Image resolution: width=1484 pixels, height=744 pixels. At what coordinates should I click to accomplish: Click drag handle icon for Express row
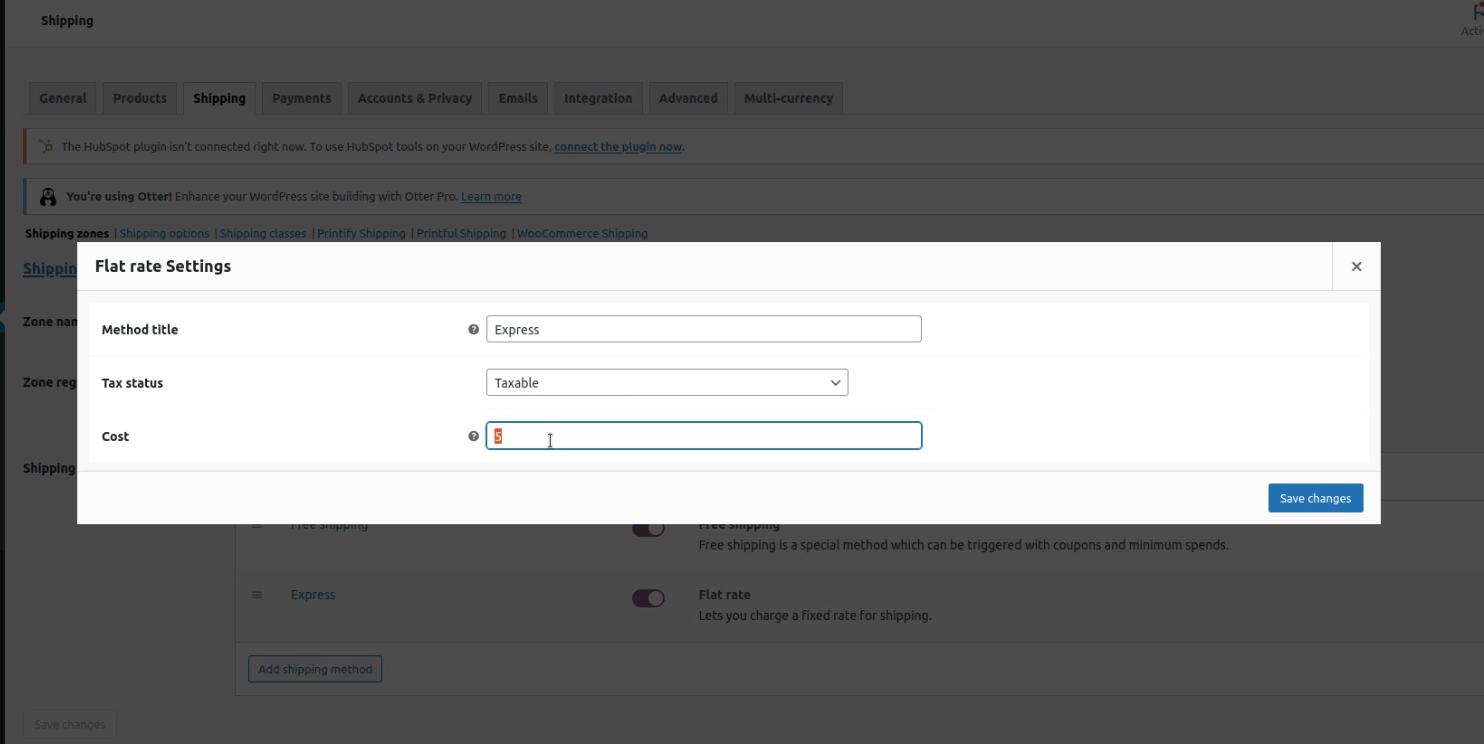click(x=256, y=595)
